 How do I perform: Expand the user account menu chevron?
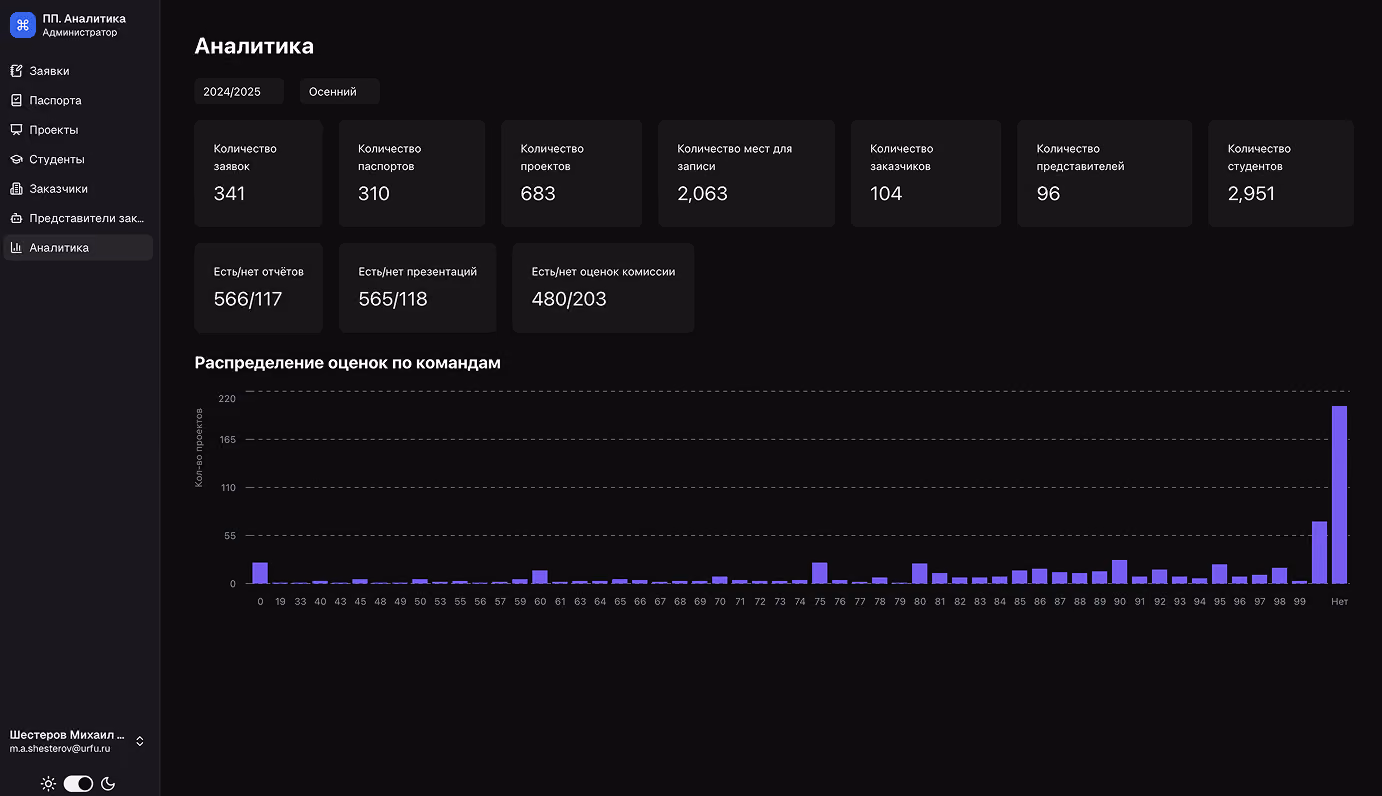point(140,741)
